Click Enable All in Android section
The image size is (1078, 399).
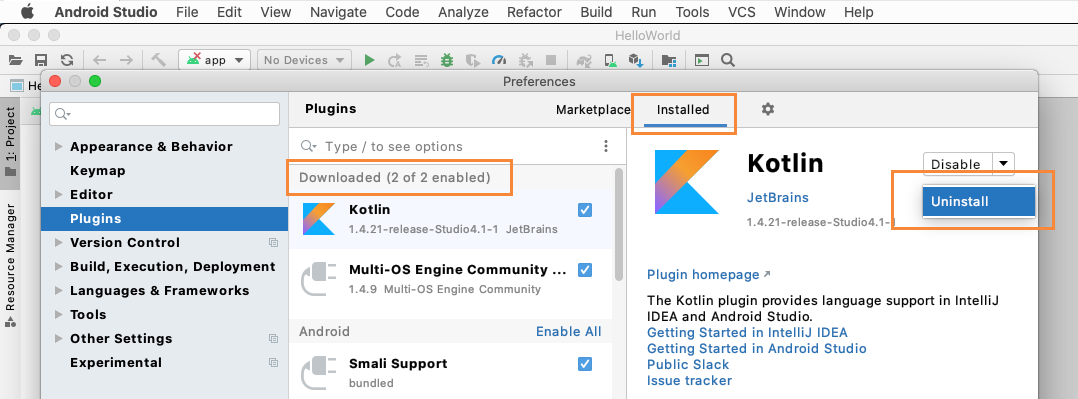tap(569, 332)
